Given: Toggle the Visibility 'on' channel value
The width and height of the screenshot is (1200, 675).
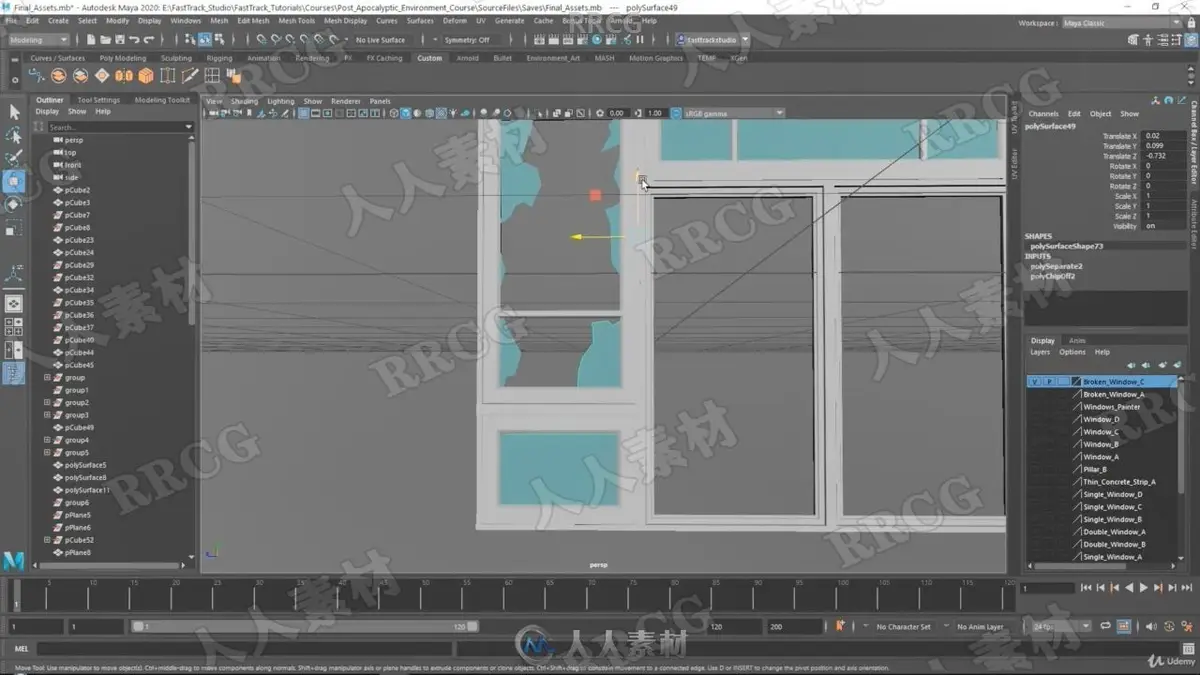Looking at the screenshot, I should tap(1166, 226).
